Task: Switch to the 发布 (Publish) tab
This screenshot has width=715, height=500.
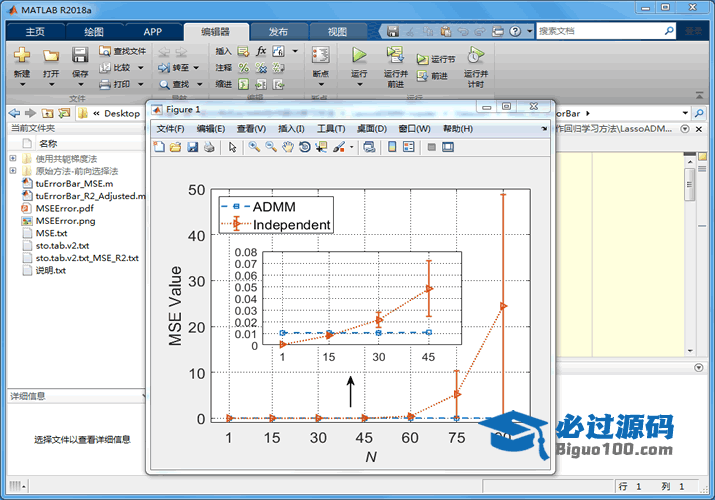Action: (x=278, y=31)
